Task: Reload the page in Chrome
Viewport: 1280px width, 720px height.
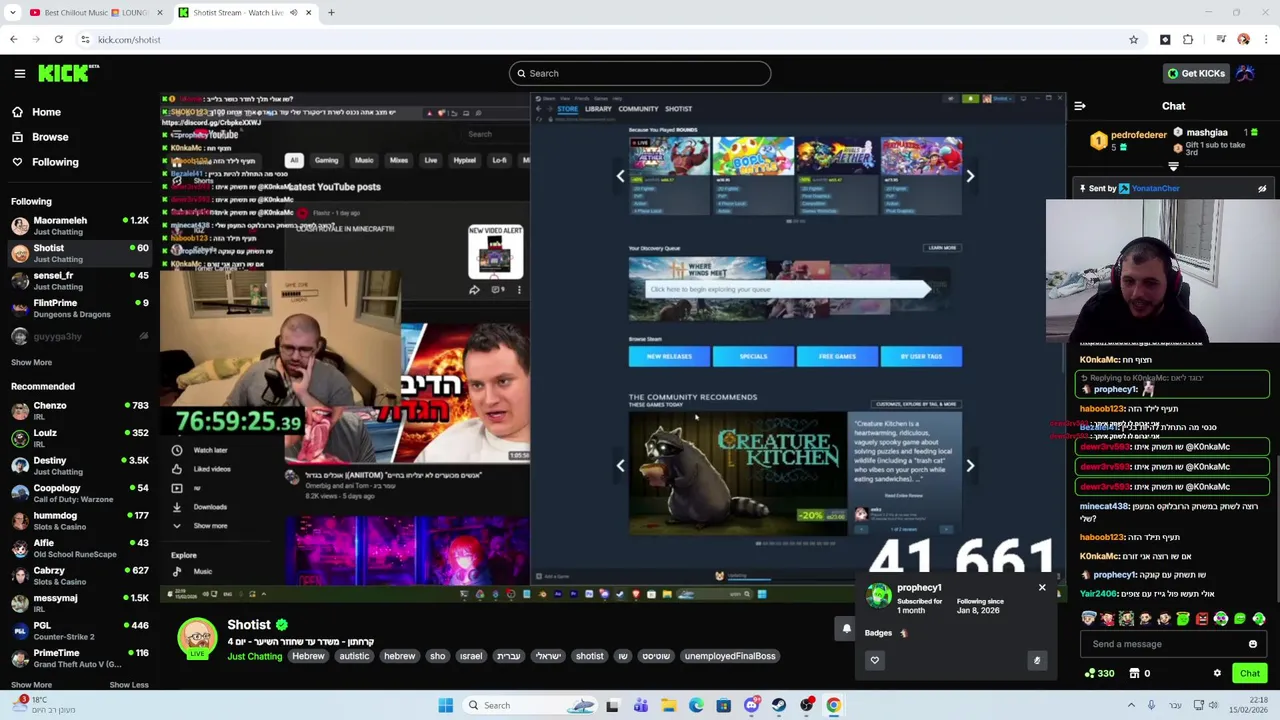Action: coord(59,40)
